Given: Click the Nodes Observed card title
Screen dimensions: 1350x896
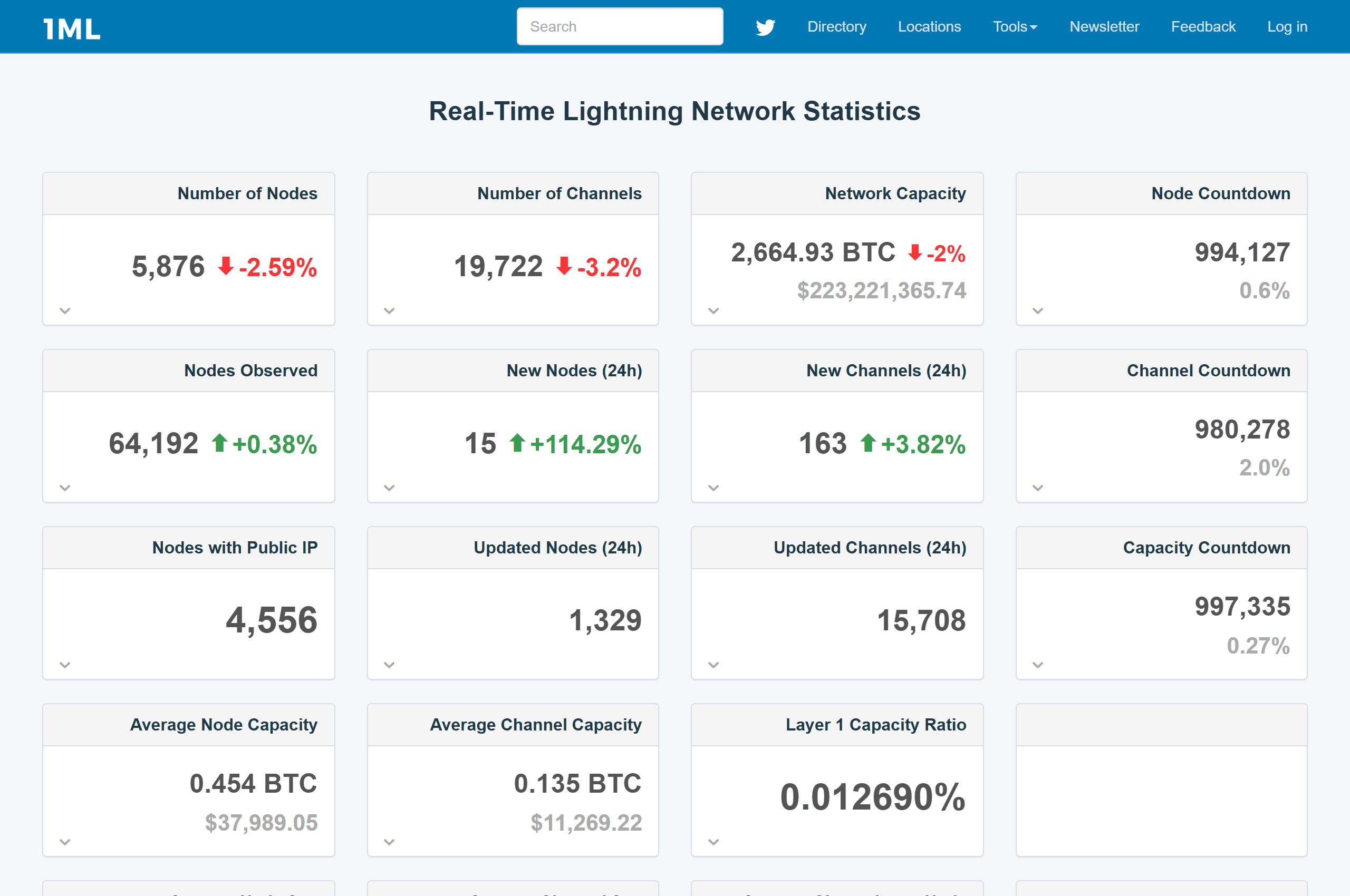Looking at the screenshot, I should [251, 371].
